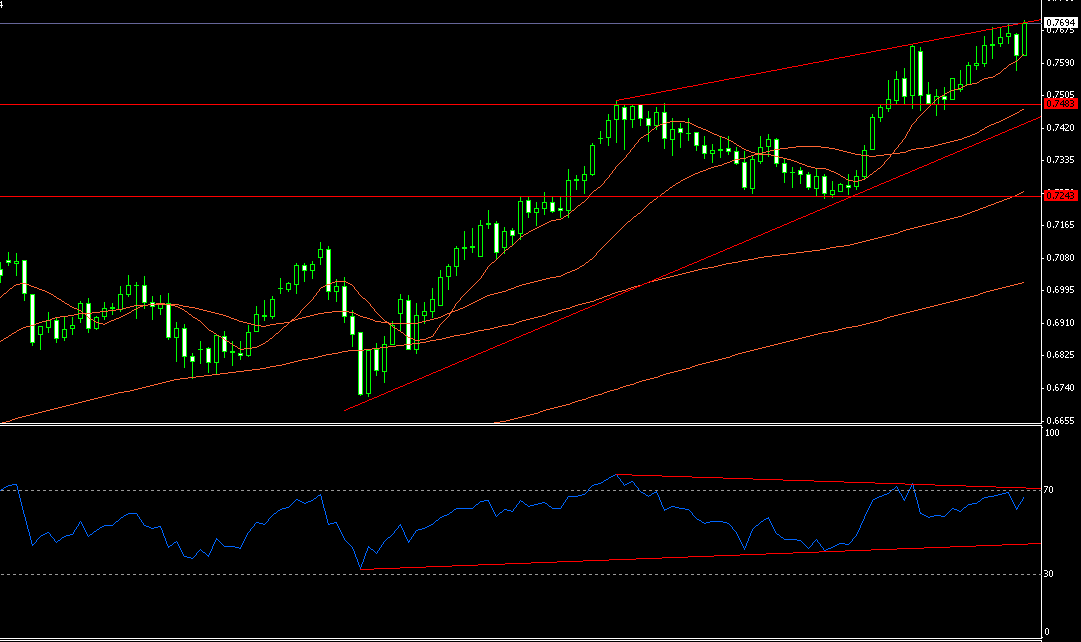Click the RSI scale value 100
The image size is (1081, 642).
click(1052, 433)
